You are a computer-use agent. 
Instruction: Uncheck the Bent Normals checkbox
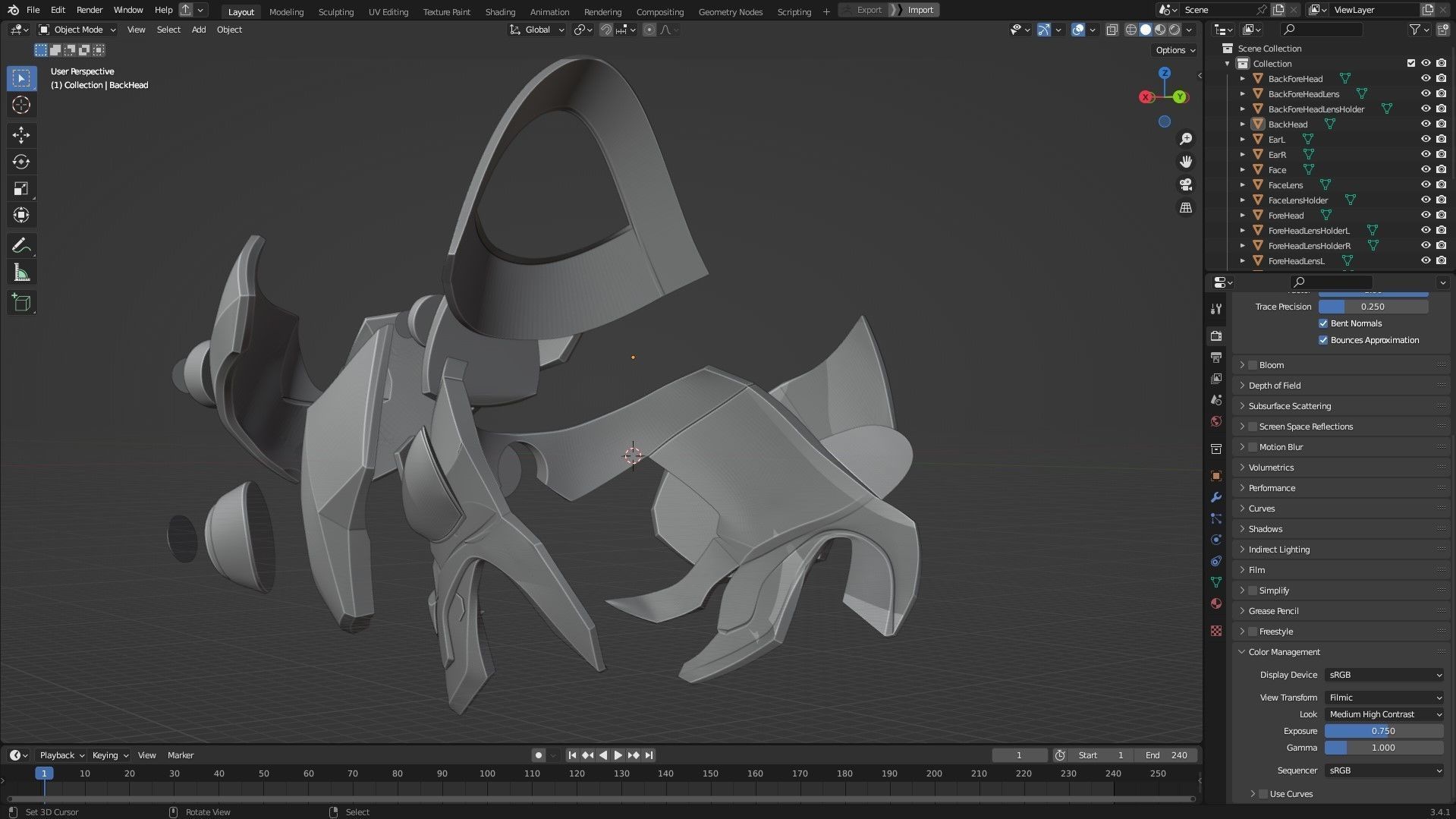click(1323, 323)
